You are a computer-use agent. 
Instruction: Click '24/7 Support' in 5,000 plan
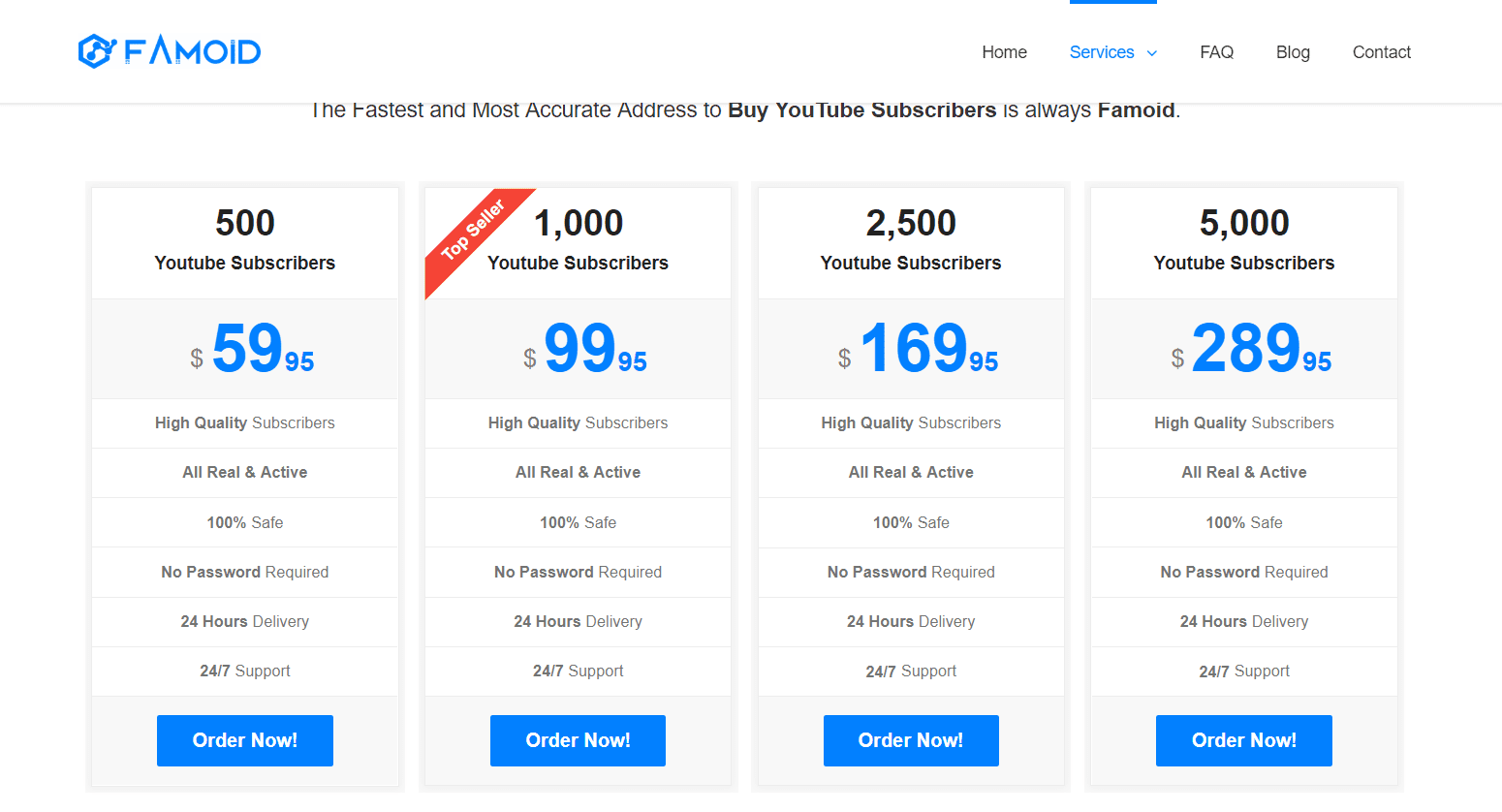pyautogui.click(x=1244, y=671)
